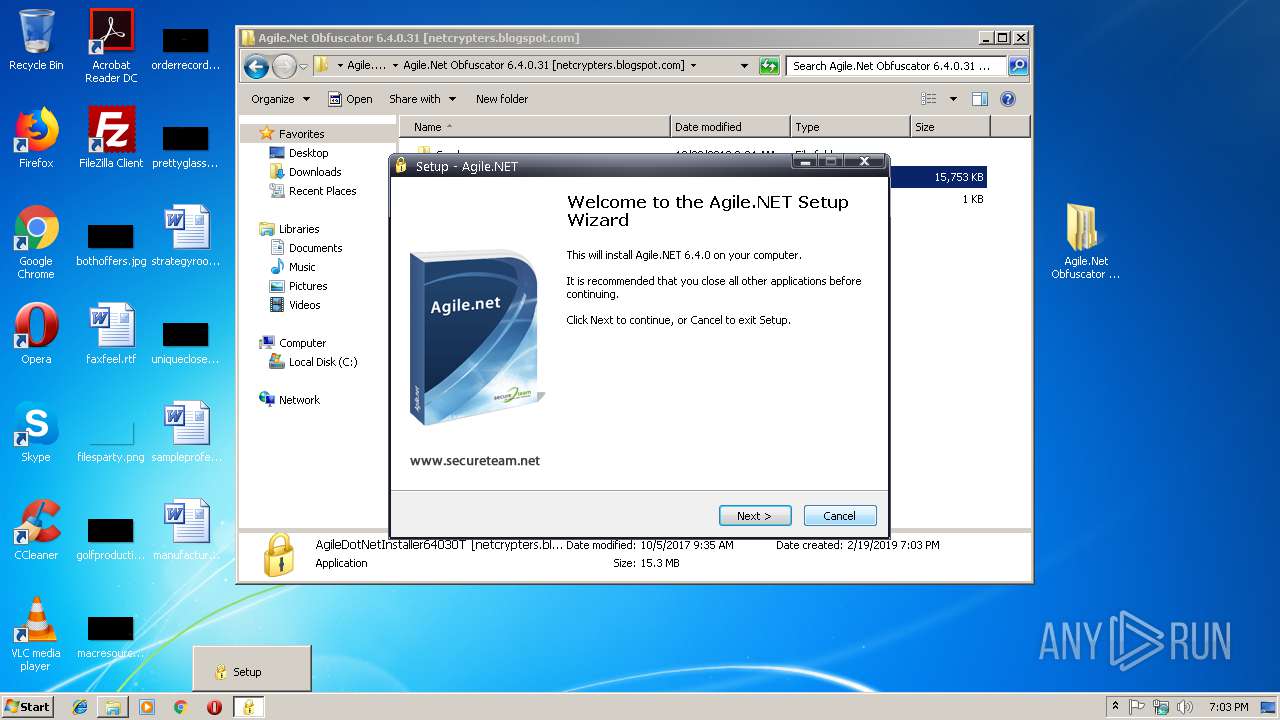The height and width of the screenshot is (720, 1280).
Task: Launch FileZilla Client shortcut
Action: [x=111, y=138]
